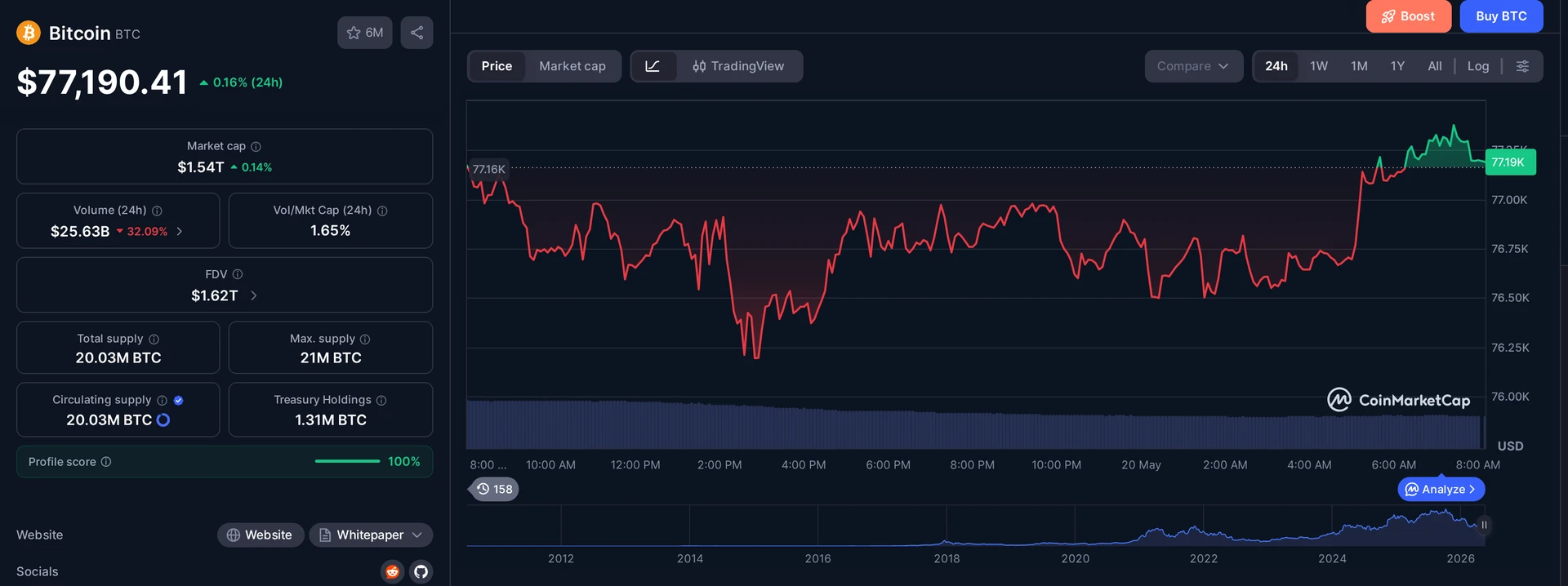This screenshot has height=586, width=1568.
Task: Select the Market cap tab
Action: pos(572,66)
